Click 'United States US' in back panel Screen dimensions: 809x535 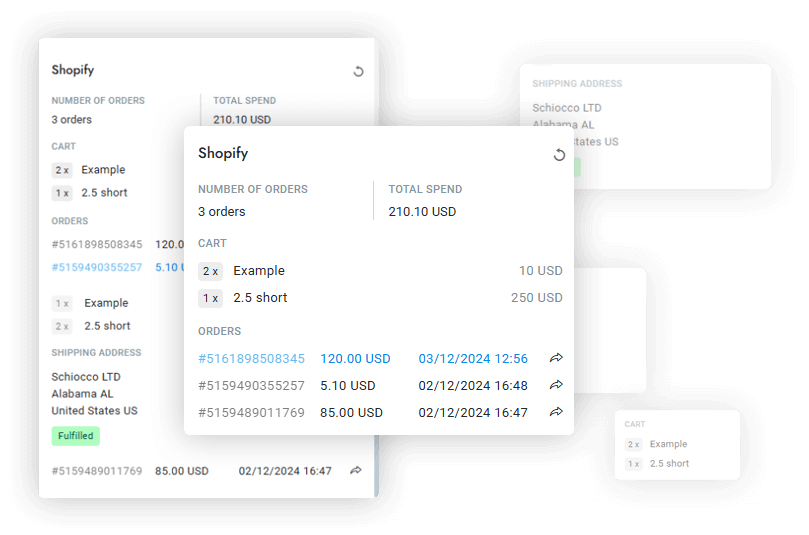pyautogui.click(x=94, y=411)
